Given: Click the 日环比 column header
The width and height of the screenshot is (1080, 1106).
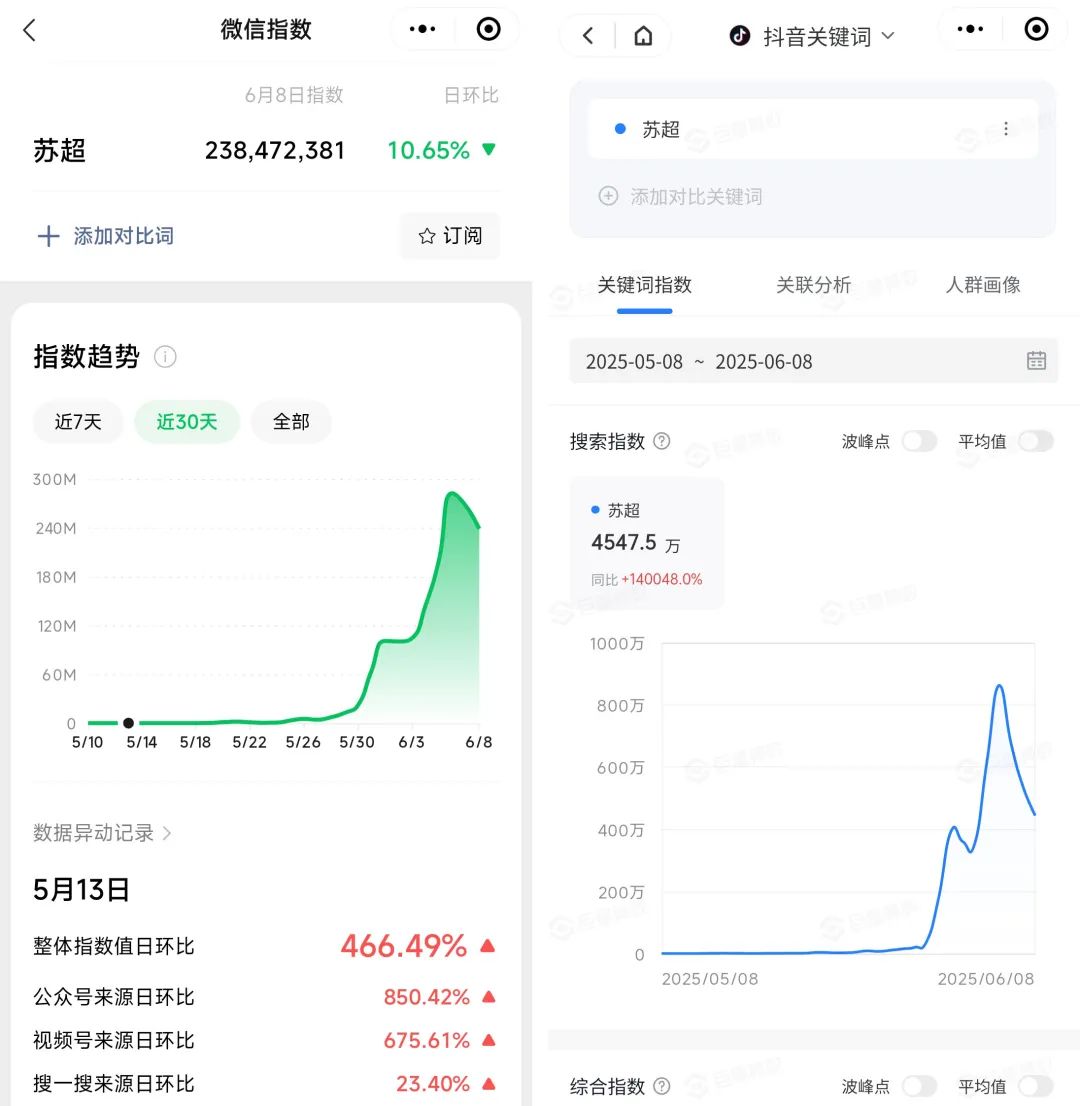Looking at the screenshot, I should click(x=471, y=95).
